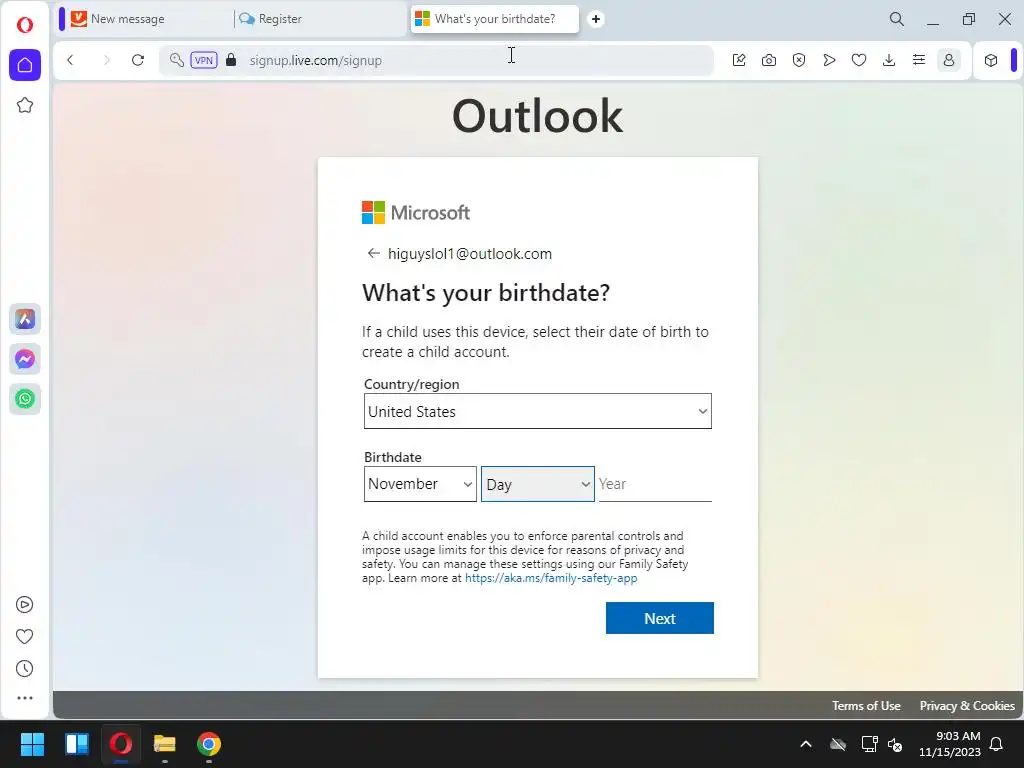
Task: Click the Year input field
Action: tap(655, 484)
